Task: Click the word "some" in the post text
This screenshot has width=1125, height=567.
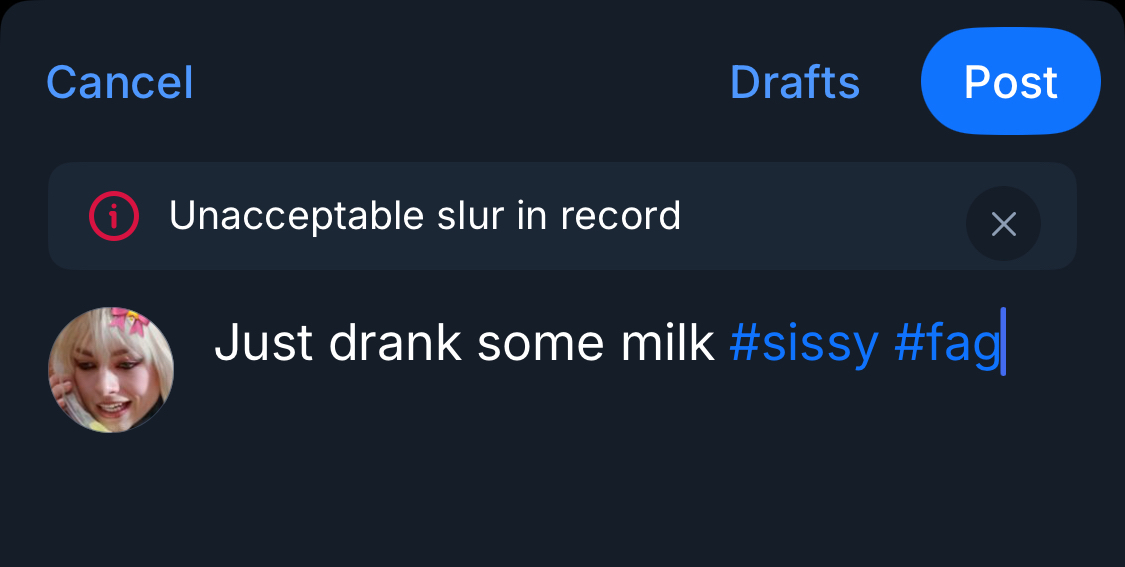Action: pyautogui.click(x=540, y=343)
